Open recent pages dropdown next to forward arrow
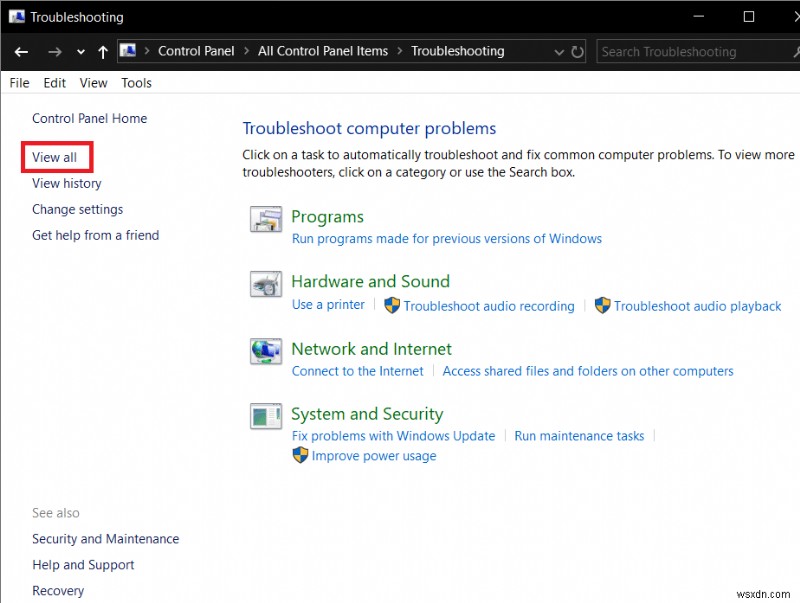The height and width of the screenshot is (603, 800). pyautogui.click(x=80, y=51)
